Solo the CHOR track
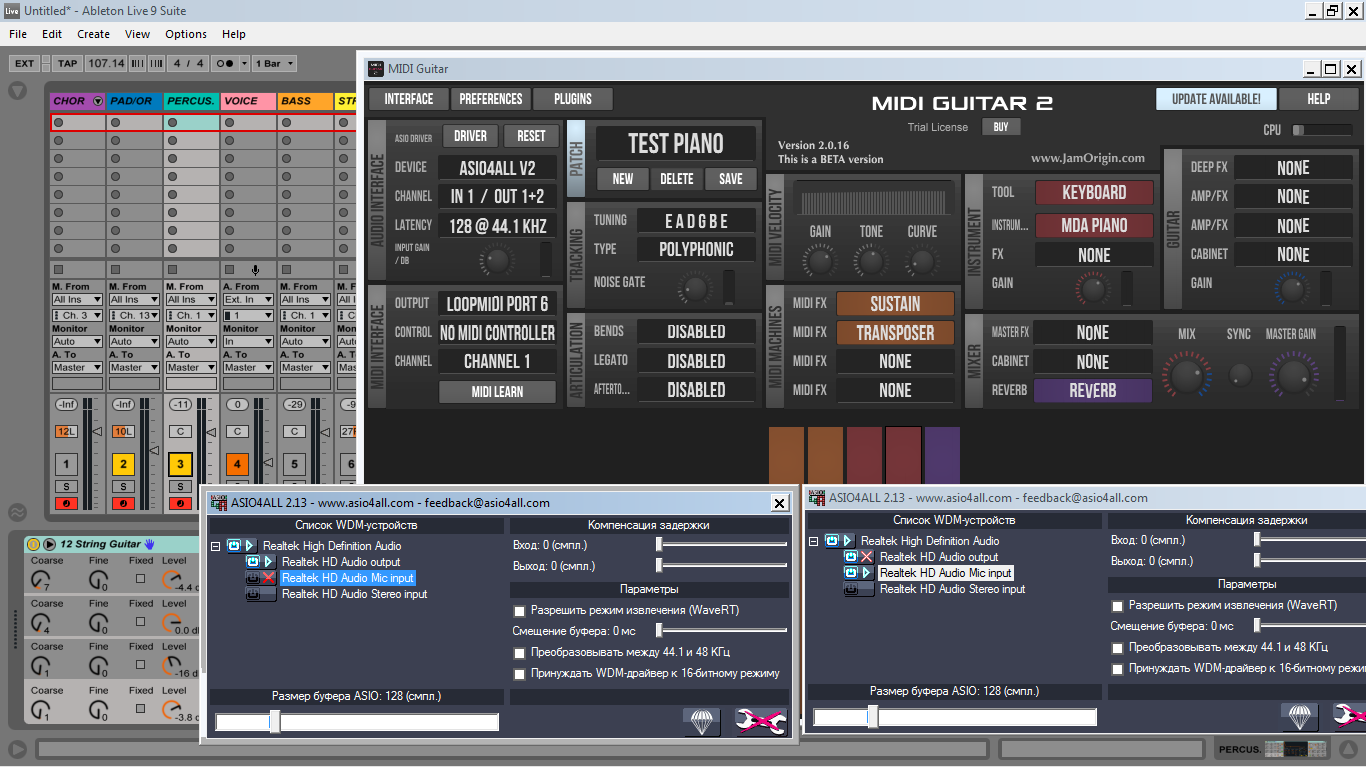The height and width of the screenshot is (768, 1366). (66, 486)
